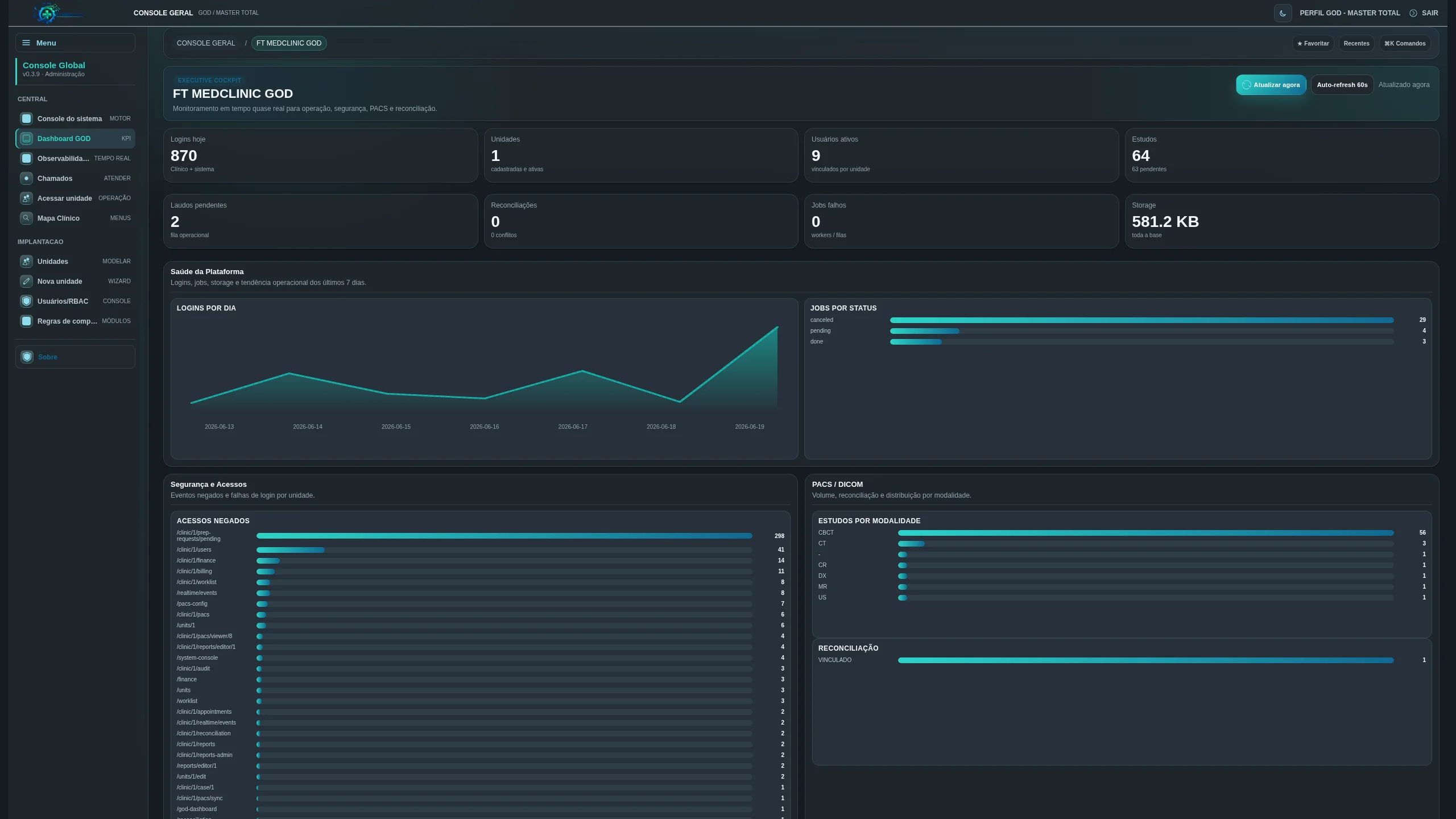The image size is (1456, 819).
Task: Toggle Auto-refresh 60s
Action: click(1342, 85)
